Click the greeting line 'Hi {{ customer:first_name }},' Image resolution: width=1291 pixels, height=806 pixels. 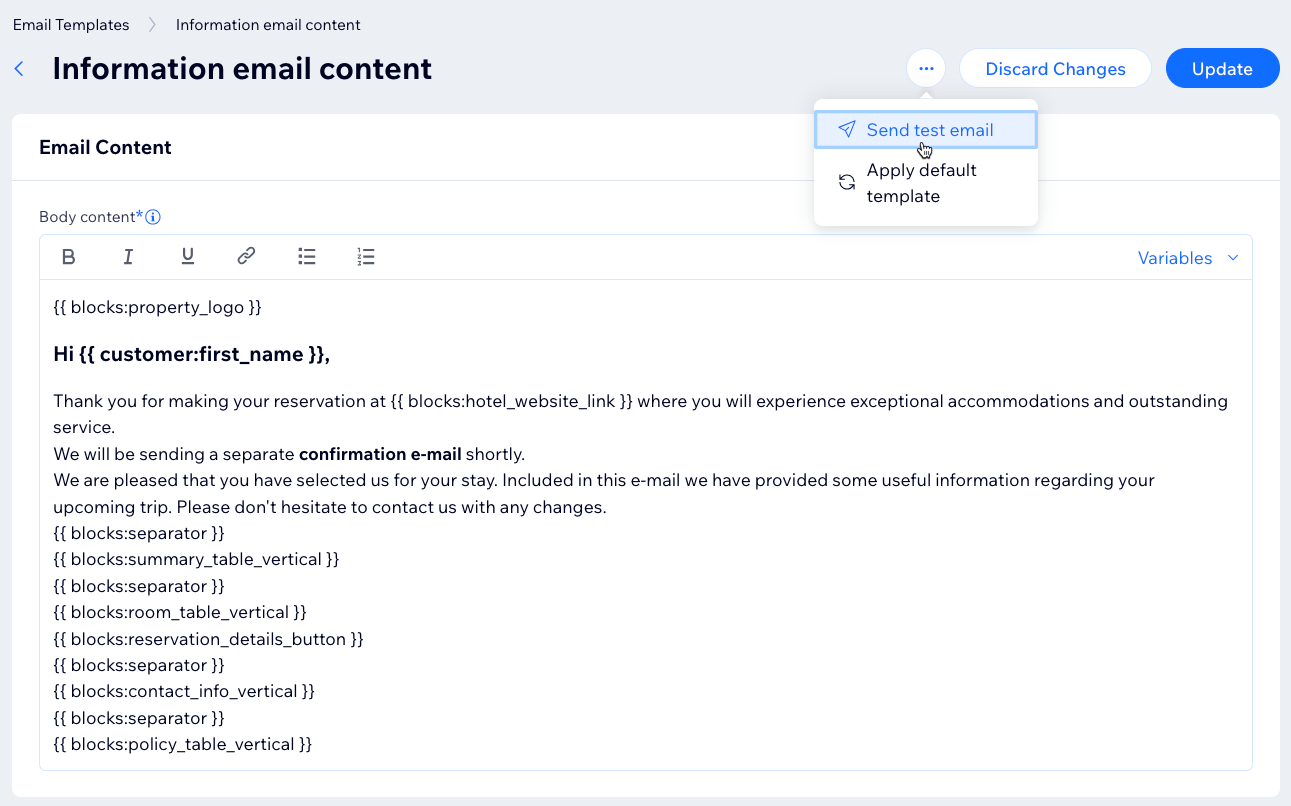(191, 354)
